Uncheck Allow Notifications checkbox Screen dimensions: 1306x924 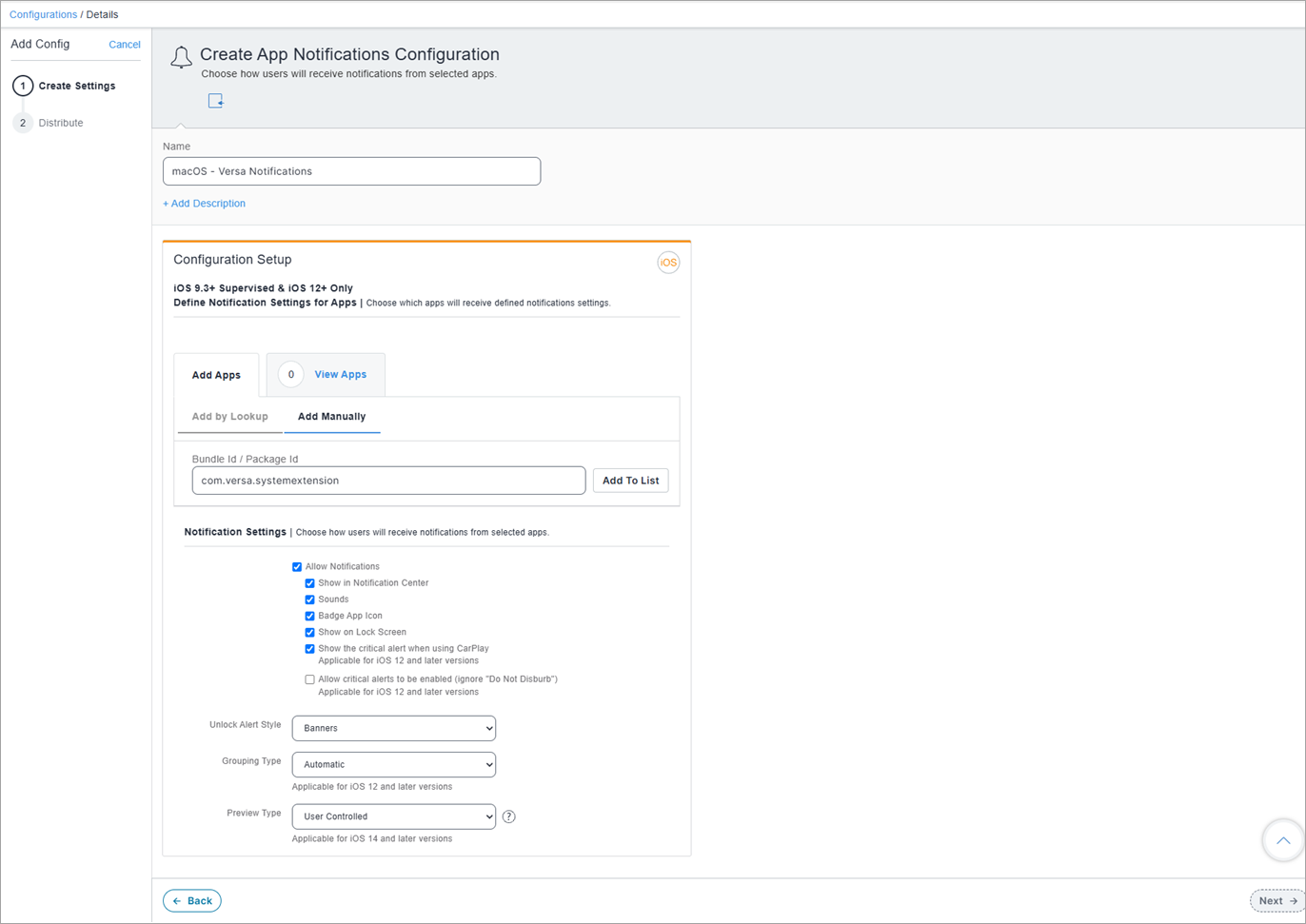[297, 567]
